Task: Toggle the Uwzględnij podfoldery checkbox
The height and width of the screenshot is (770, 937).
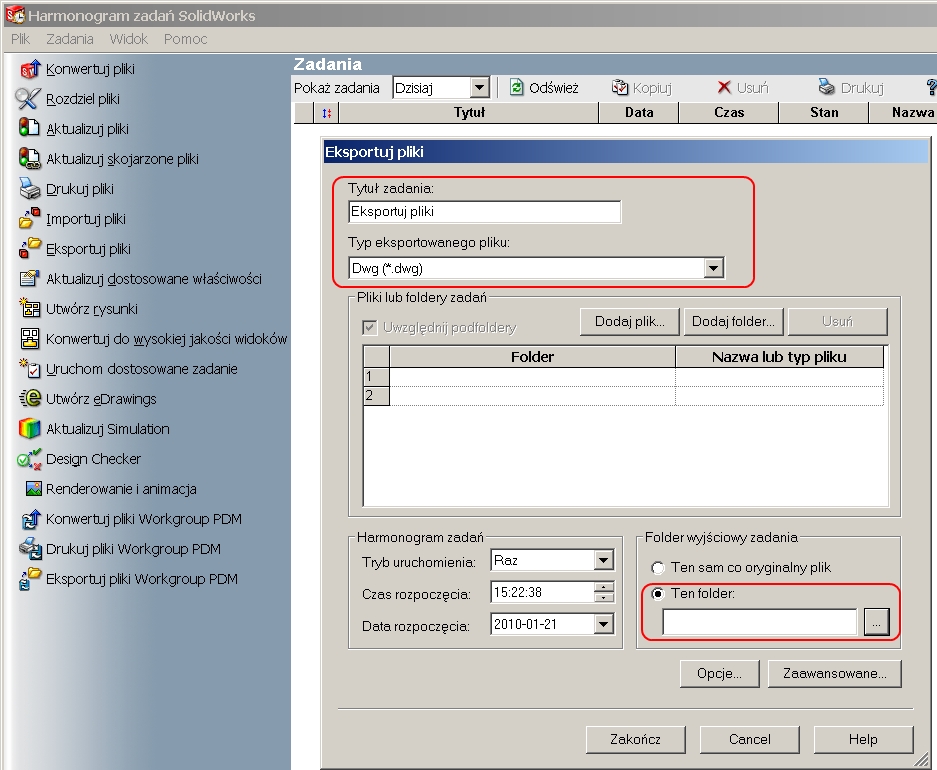Action: 370,327
